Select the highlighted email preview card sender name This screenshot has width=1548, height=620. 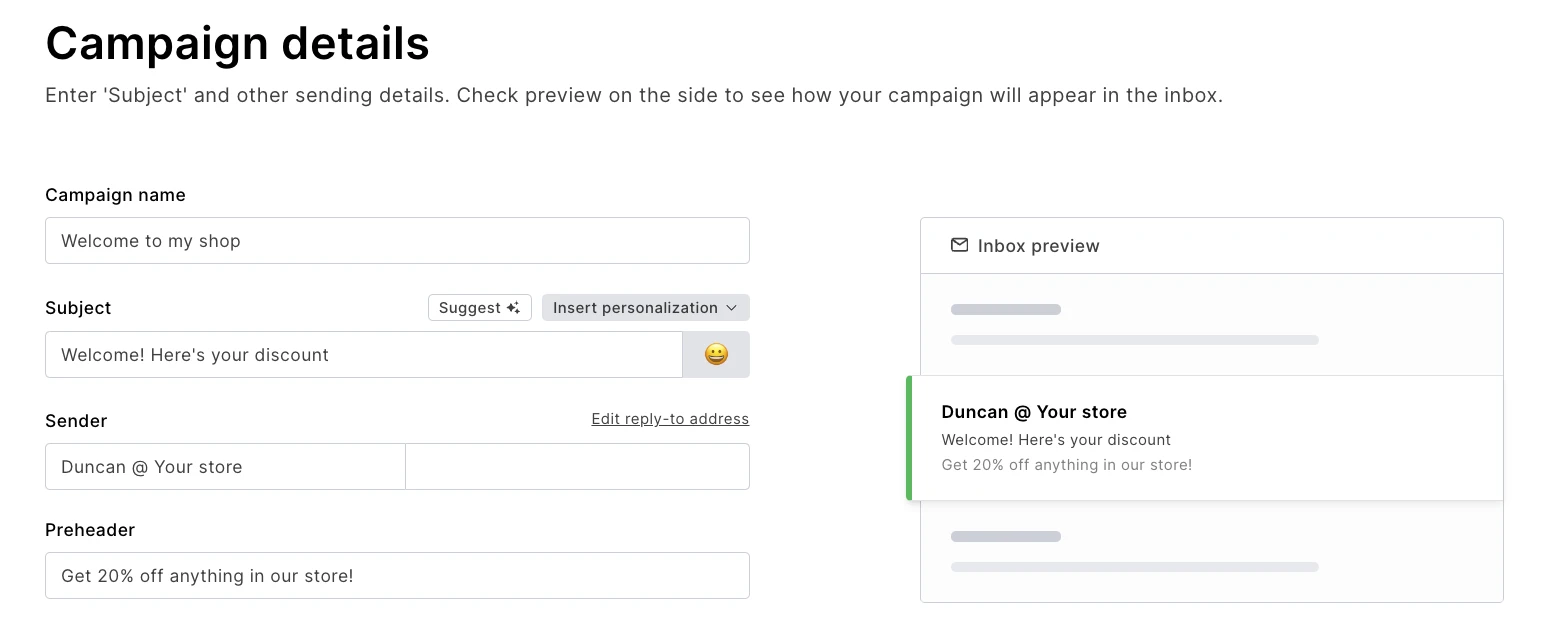[x=1034, y=412]
